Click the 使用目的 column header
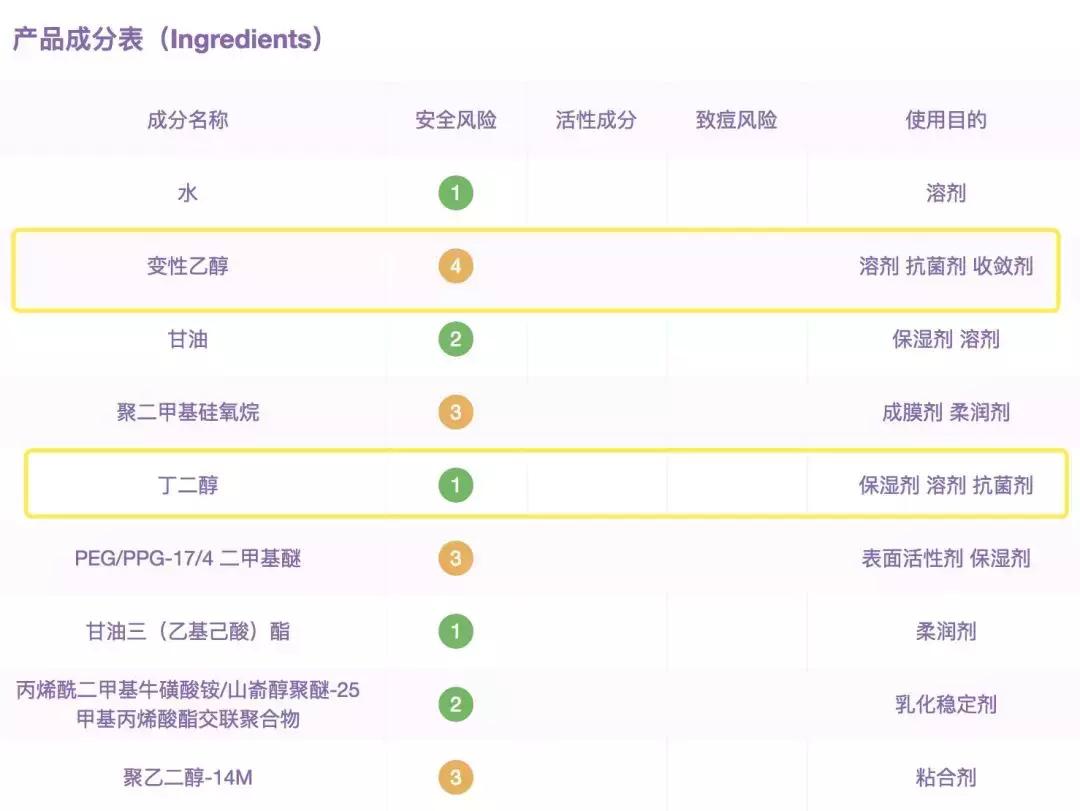This screenshot has height=811, width=1080. [x=946, y=120]
